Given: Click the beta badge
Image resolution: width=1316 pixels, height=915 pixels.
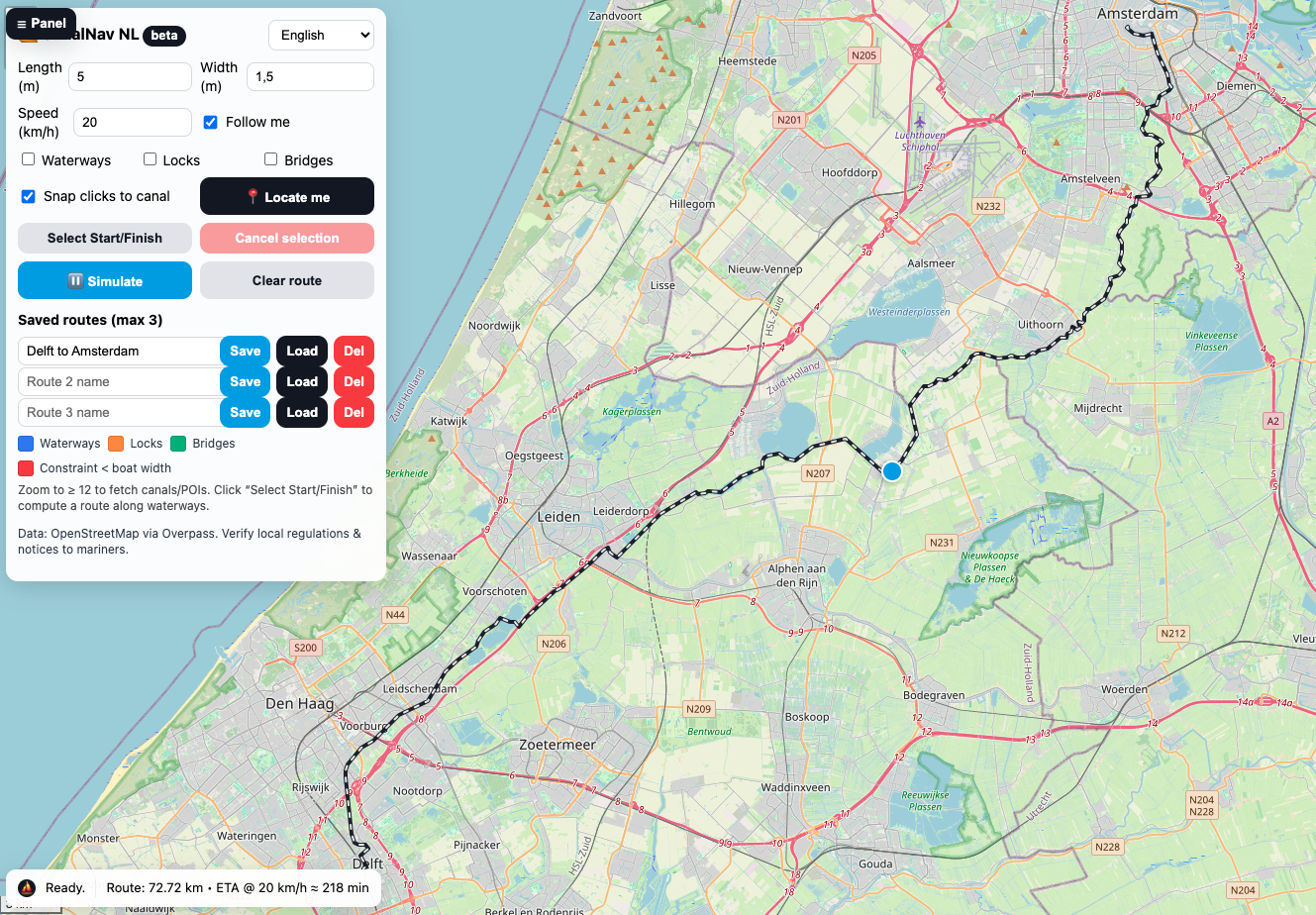Looking at the screenshot, I should click(x=164, y=36).
